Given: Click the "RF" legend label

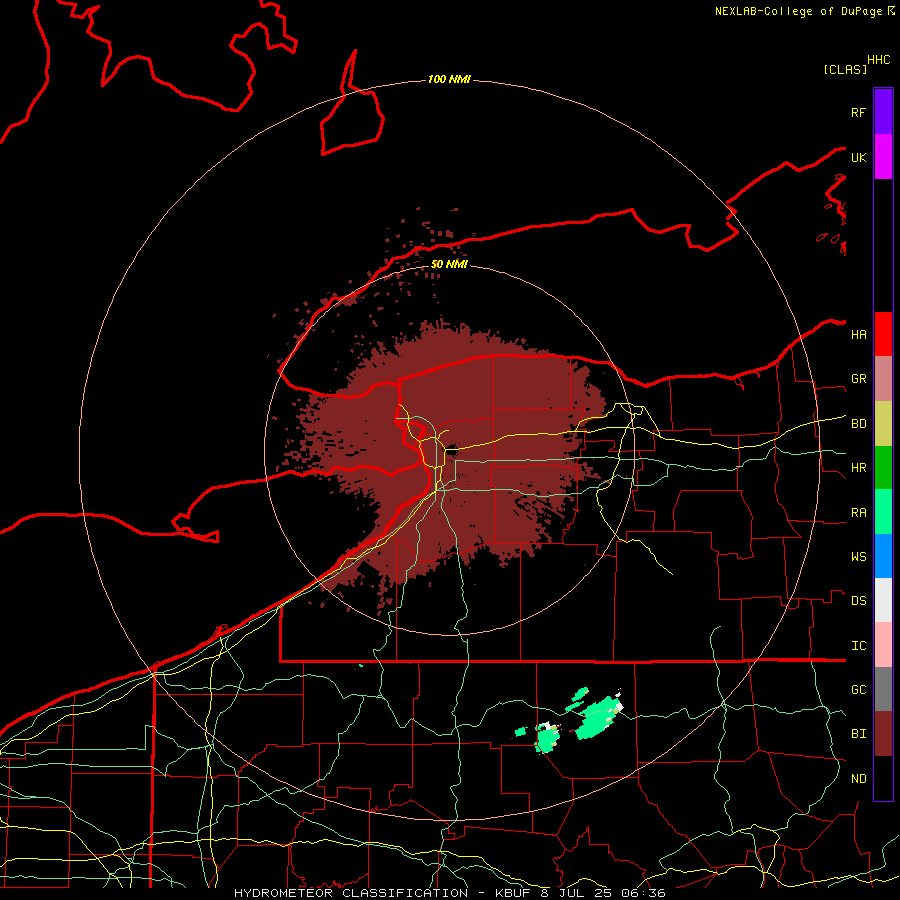Looking at the screenshot, I should click(858, 112).
